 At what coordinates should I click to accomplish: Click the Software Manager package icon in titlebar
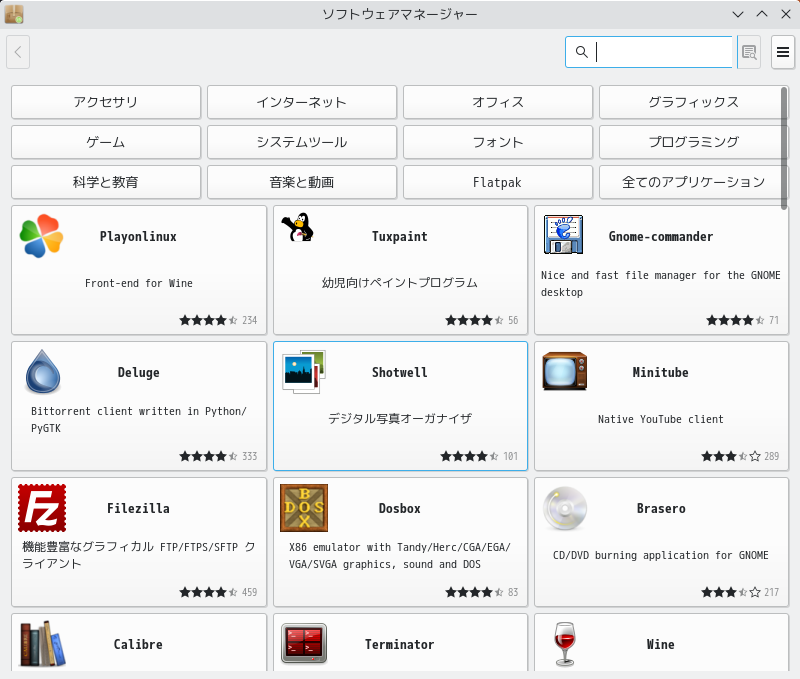[x=14, y=14]
